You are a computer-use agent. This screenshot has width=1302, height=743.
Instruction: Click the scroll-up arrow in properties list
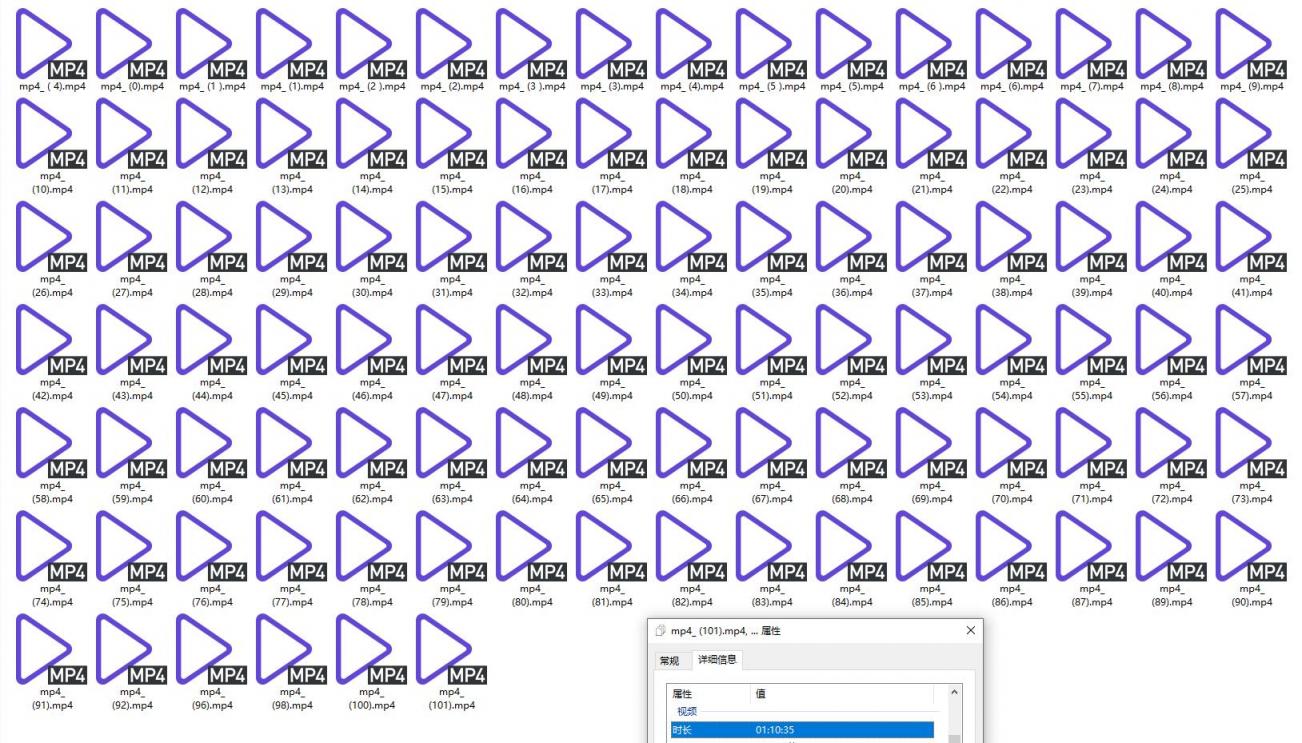(x=954, y=693)
